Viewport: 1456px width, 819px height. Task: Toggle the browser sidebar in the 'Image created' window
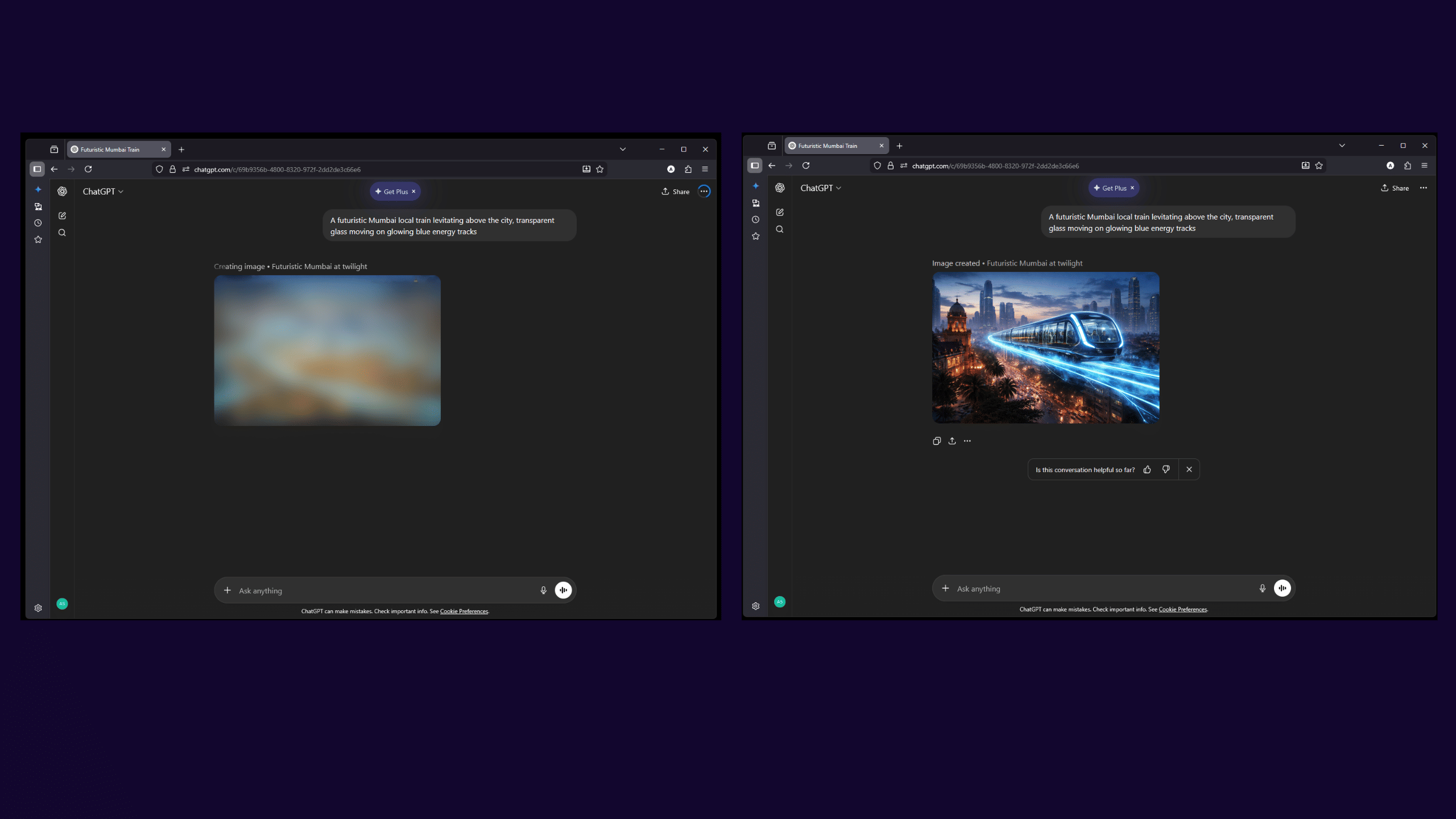pos(755,166)
